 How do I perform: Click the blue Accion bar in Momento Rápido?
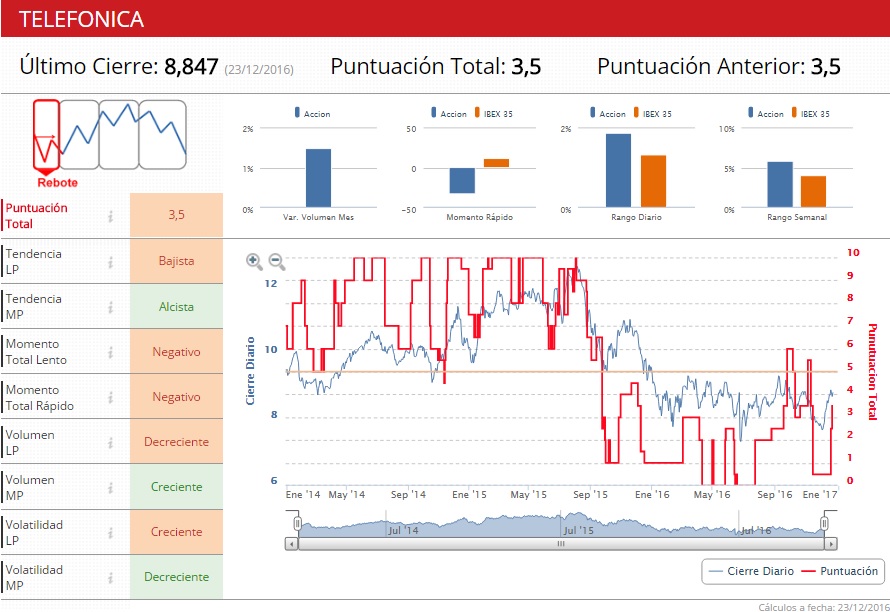[x=462, y=181]
